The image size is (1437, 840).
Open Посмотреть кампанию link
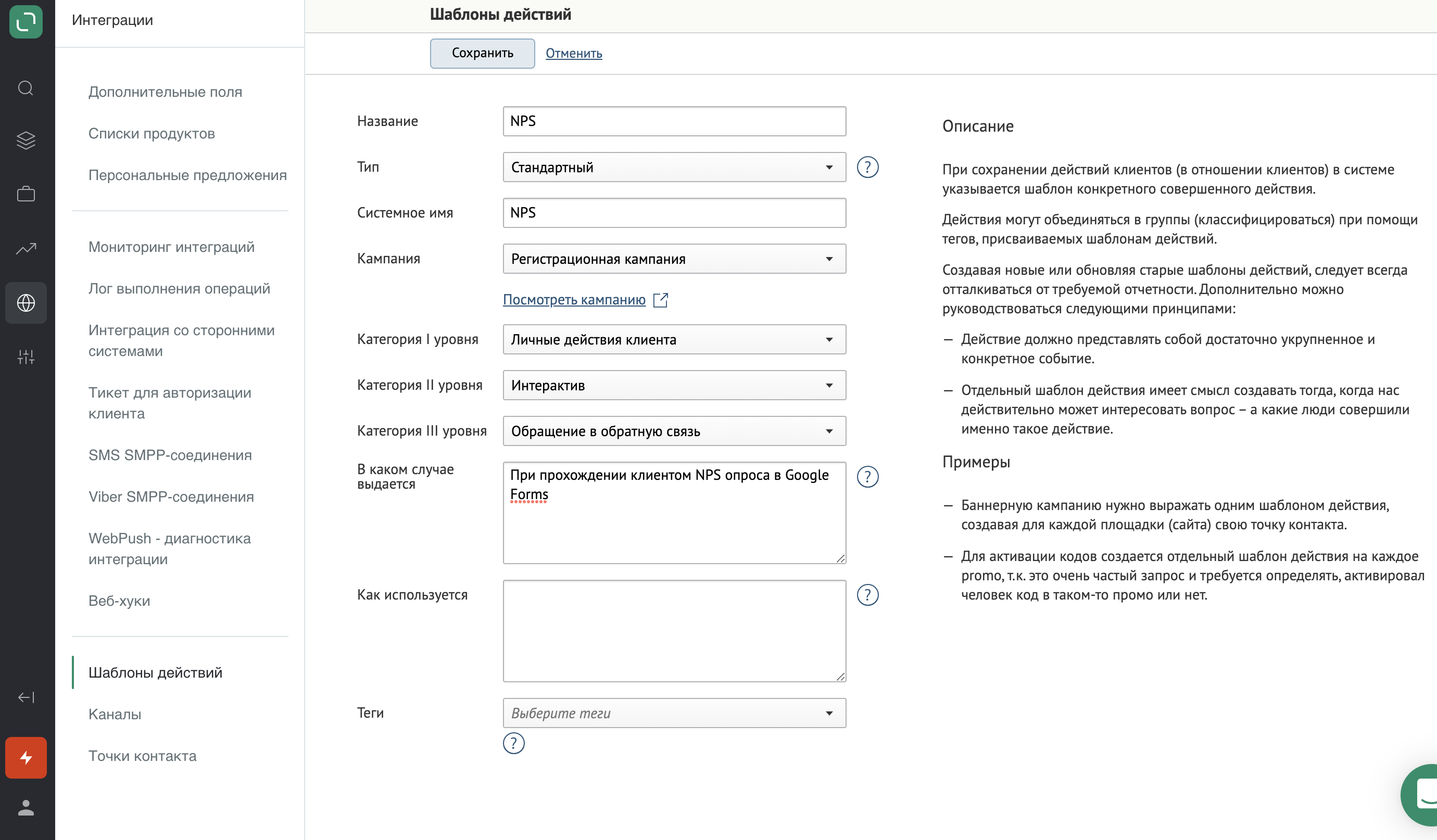(574, 300)
